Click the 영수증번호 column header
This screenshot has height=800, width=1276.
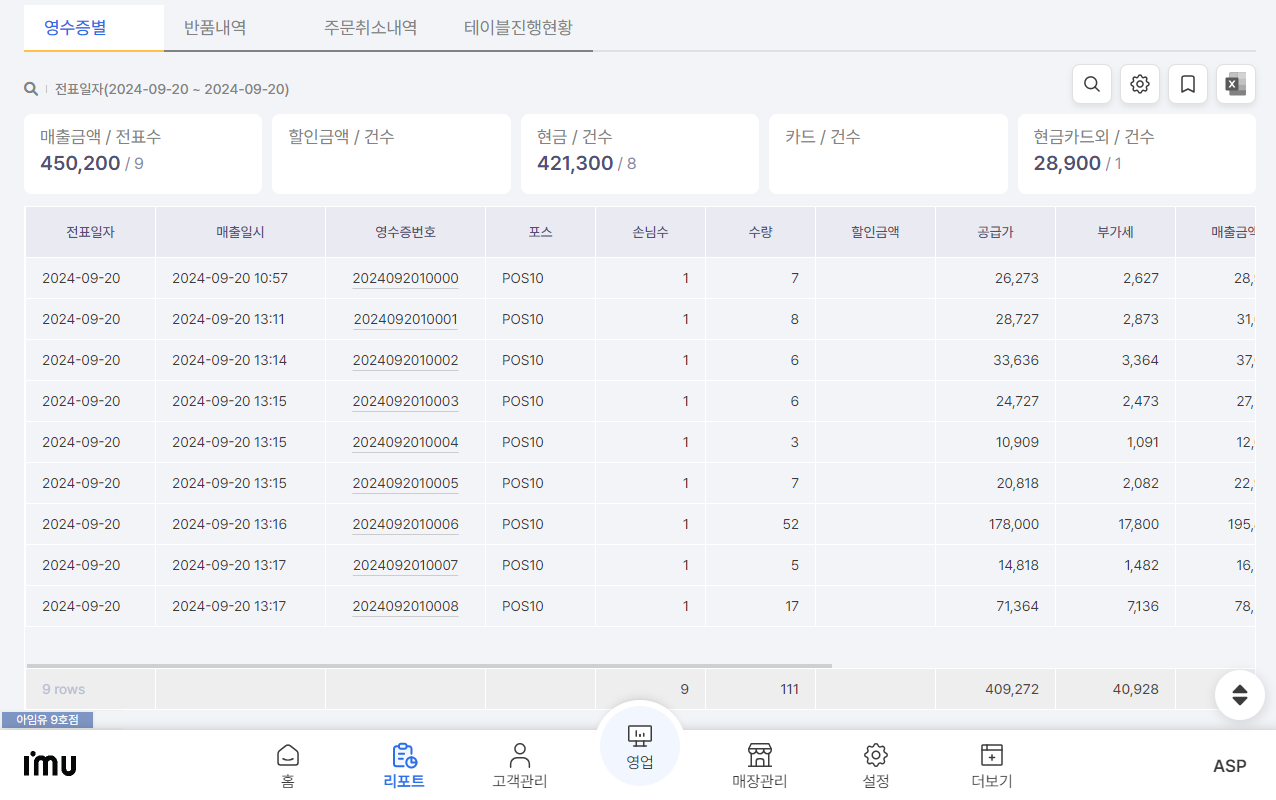pos(406,232)
